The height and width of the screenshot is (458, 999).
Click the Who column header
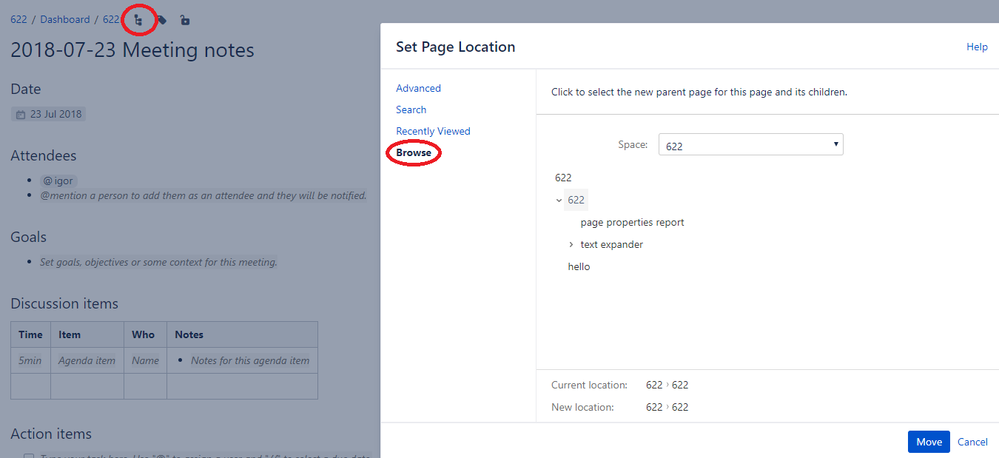click(143, 334)
